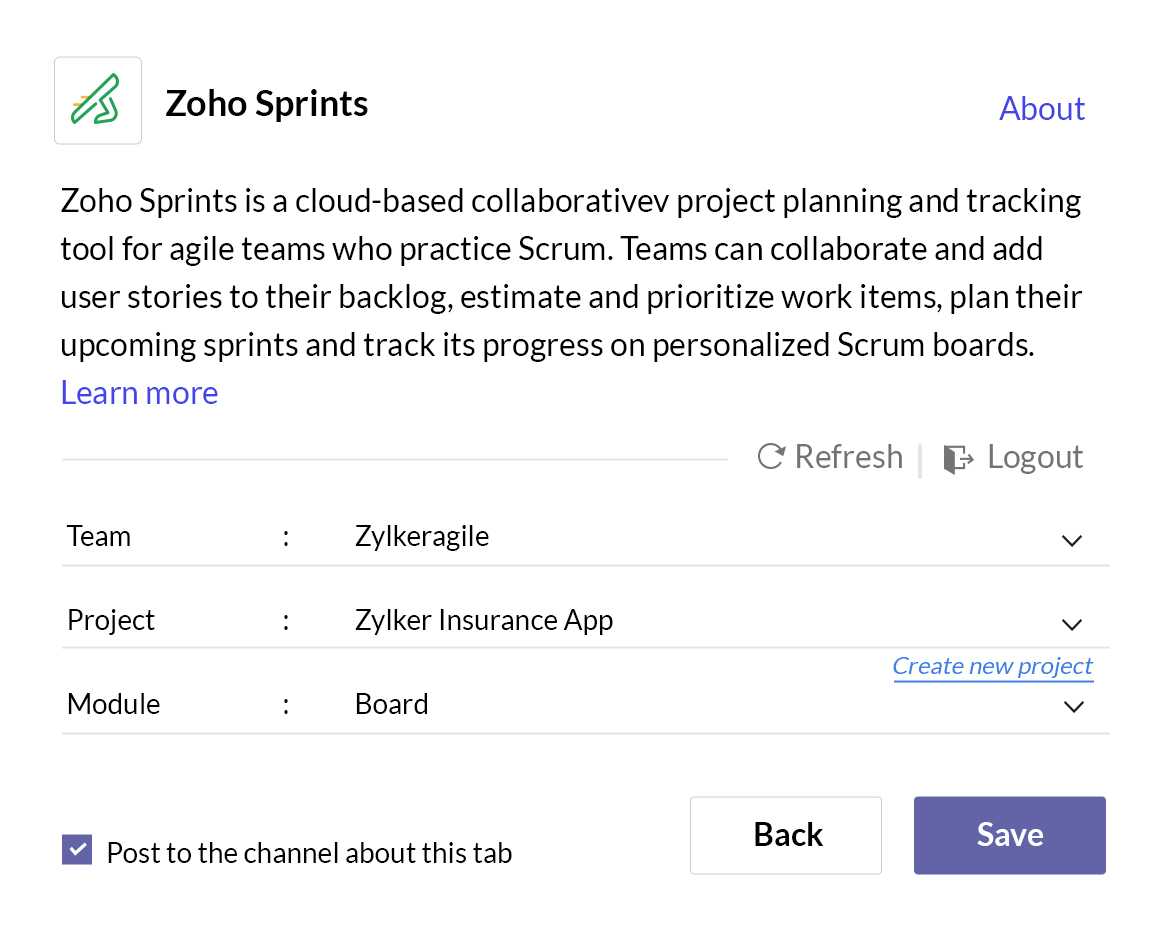1168x931 pixels.
Task: Expand the Project dropdown chevron
Action: point(1071,623)
